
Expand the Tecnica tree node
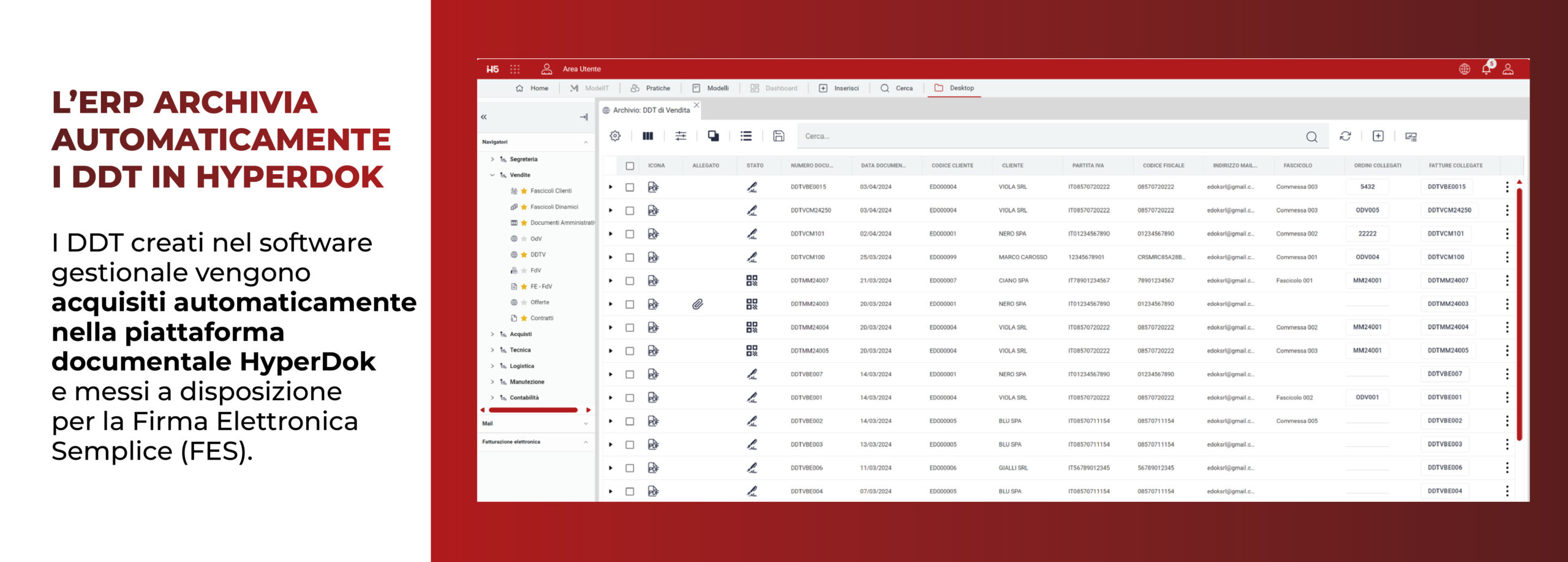click(492, 351)
